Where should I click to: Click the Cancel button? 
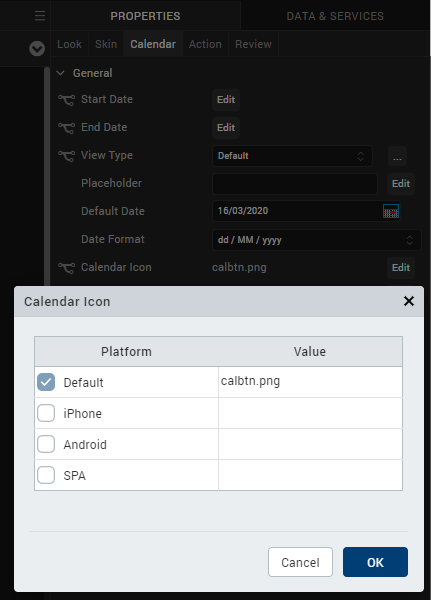300,562
